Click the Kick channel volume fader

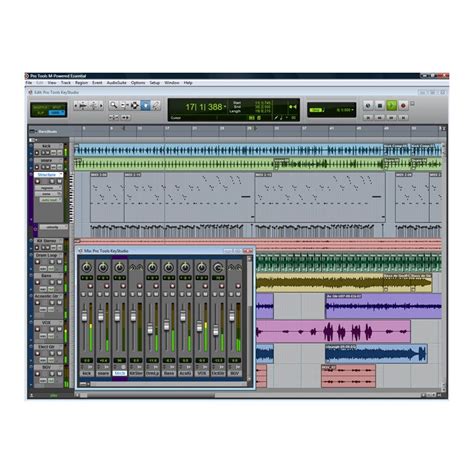[84, 316]
